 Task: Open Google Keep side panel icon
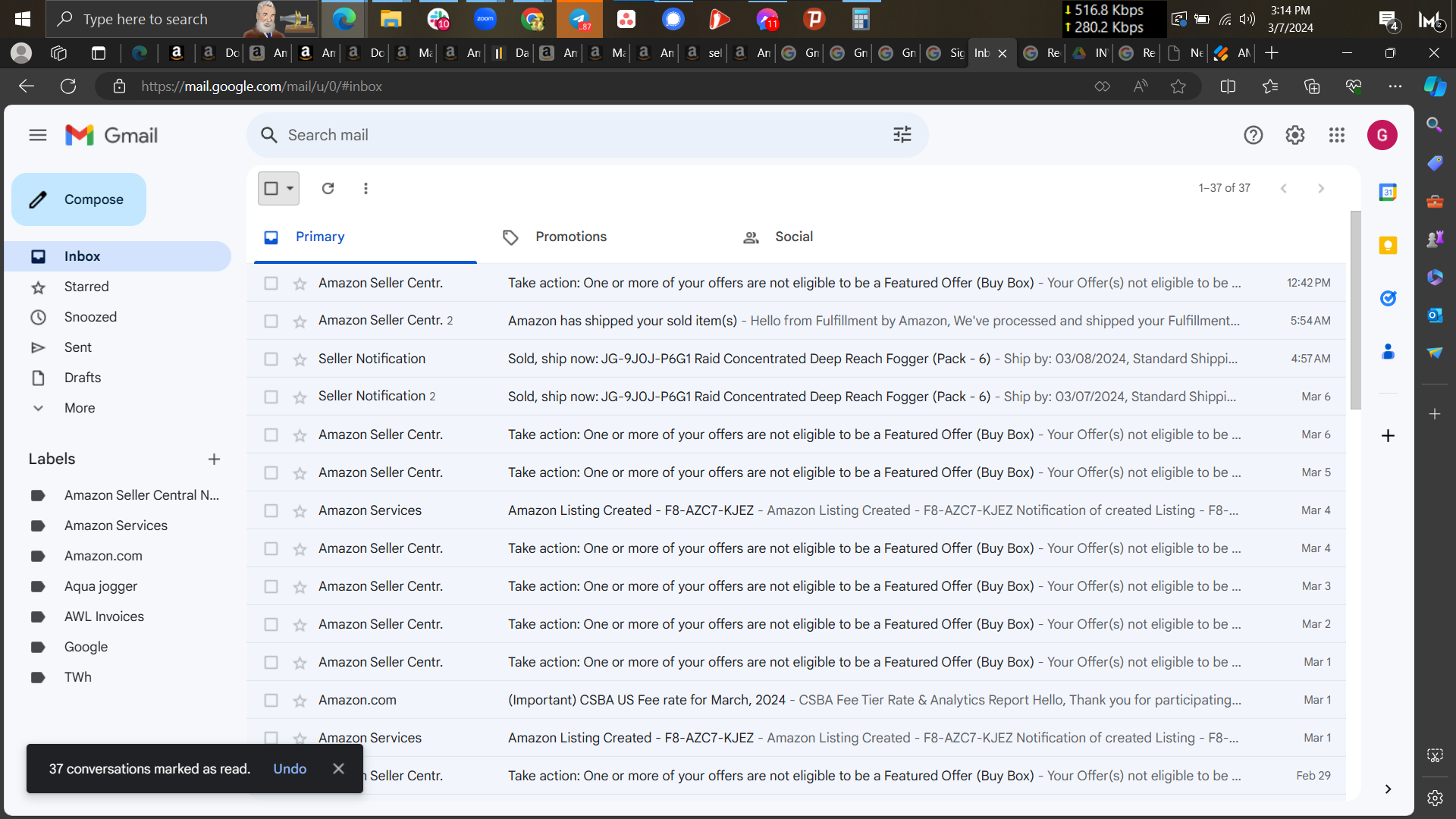tap(1388, 246)
